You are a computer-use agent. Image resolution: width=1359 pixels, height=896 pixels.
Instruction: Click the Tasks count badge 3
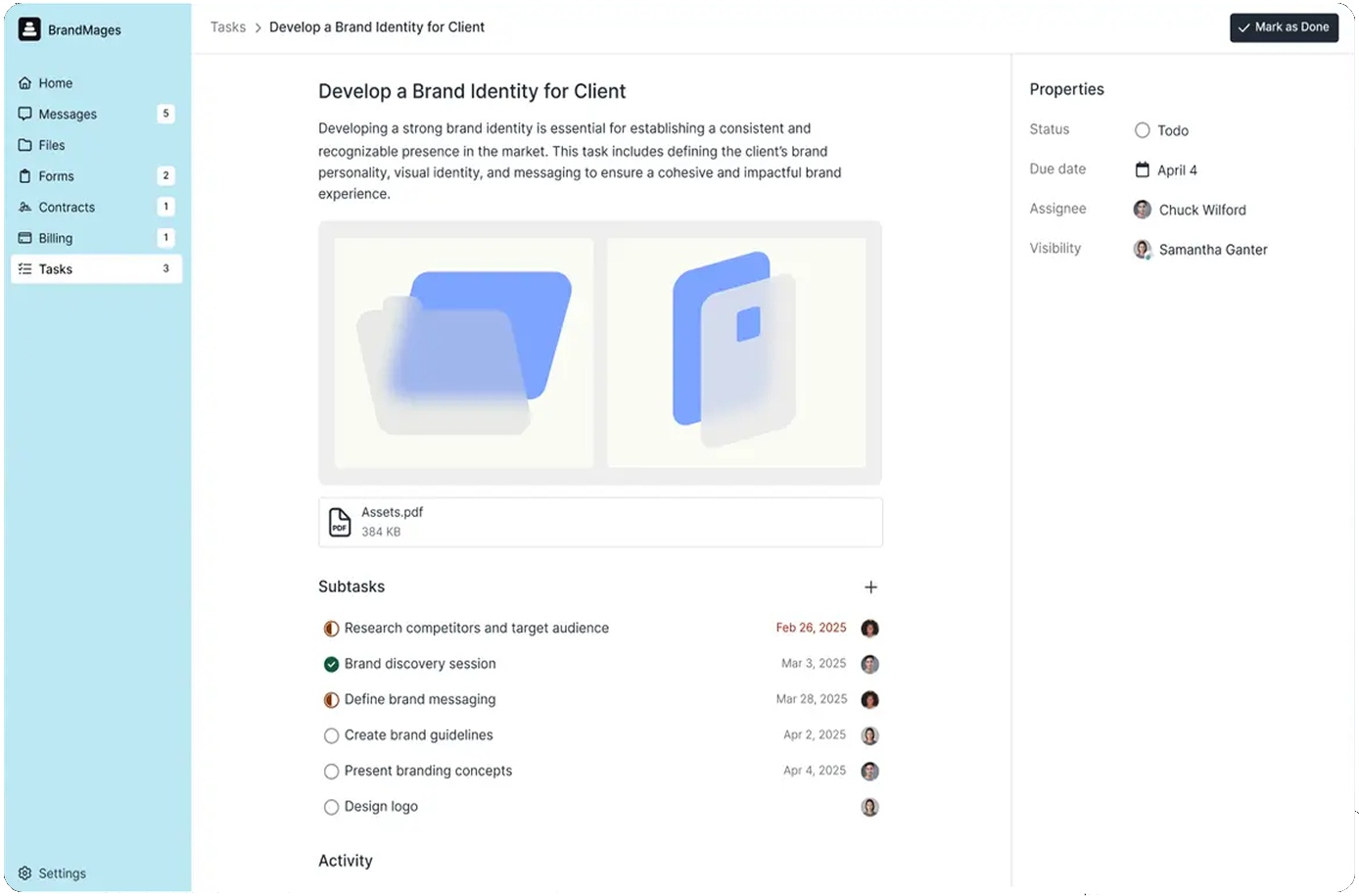pos(165,269)
